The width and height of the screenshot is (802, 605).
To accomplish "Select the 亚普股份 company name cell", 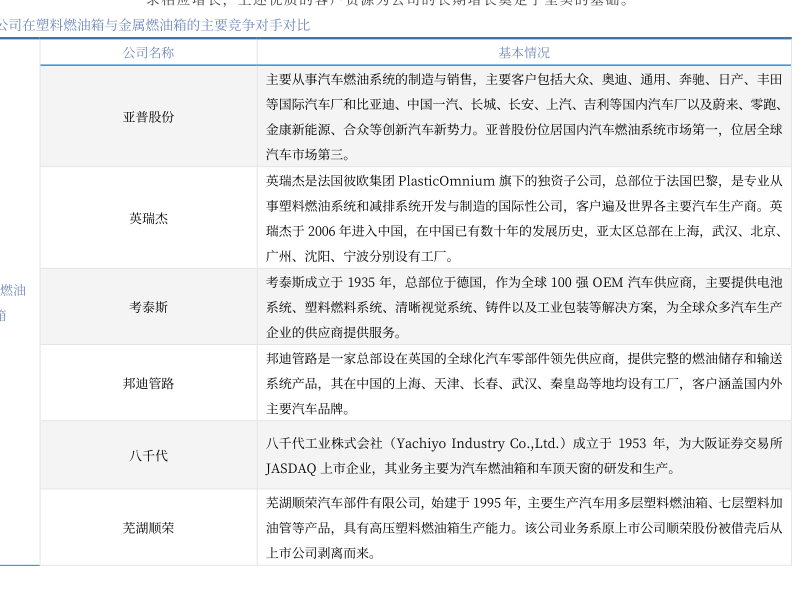I will [x=148, y=116].
